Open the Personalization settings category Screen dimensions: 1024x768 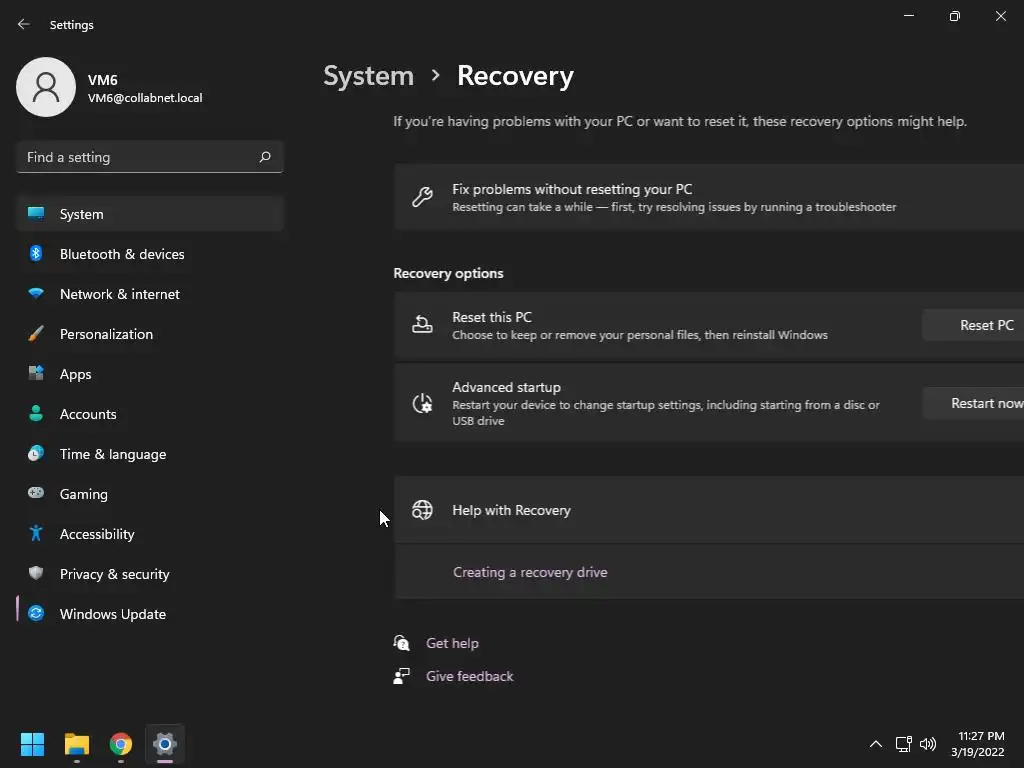[x=106, y=334]
